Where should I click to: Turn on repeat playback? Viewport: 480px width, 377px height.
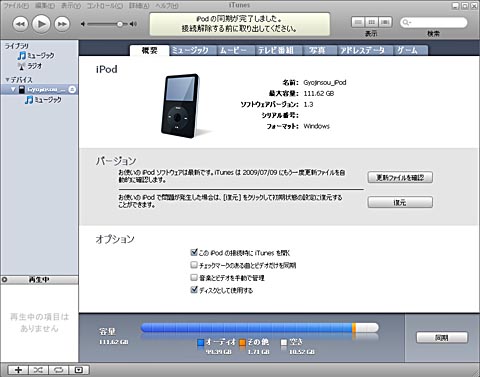coord(59,370)
